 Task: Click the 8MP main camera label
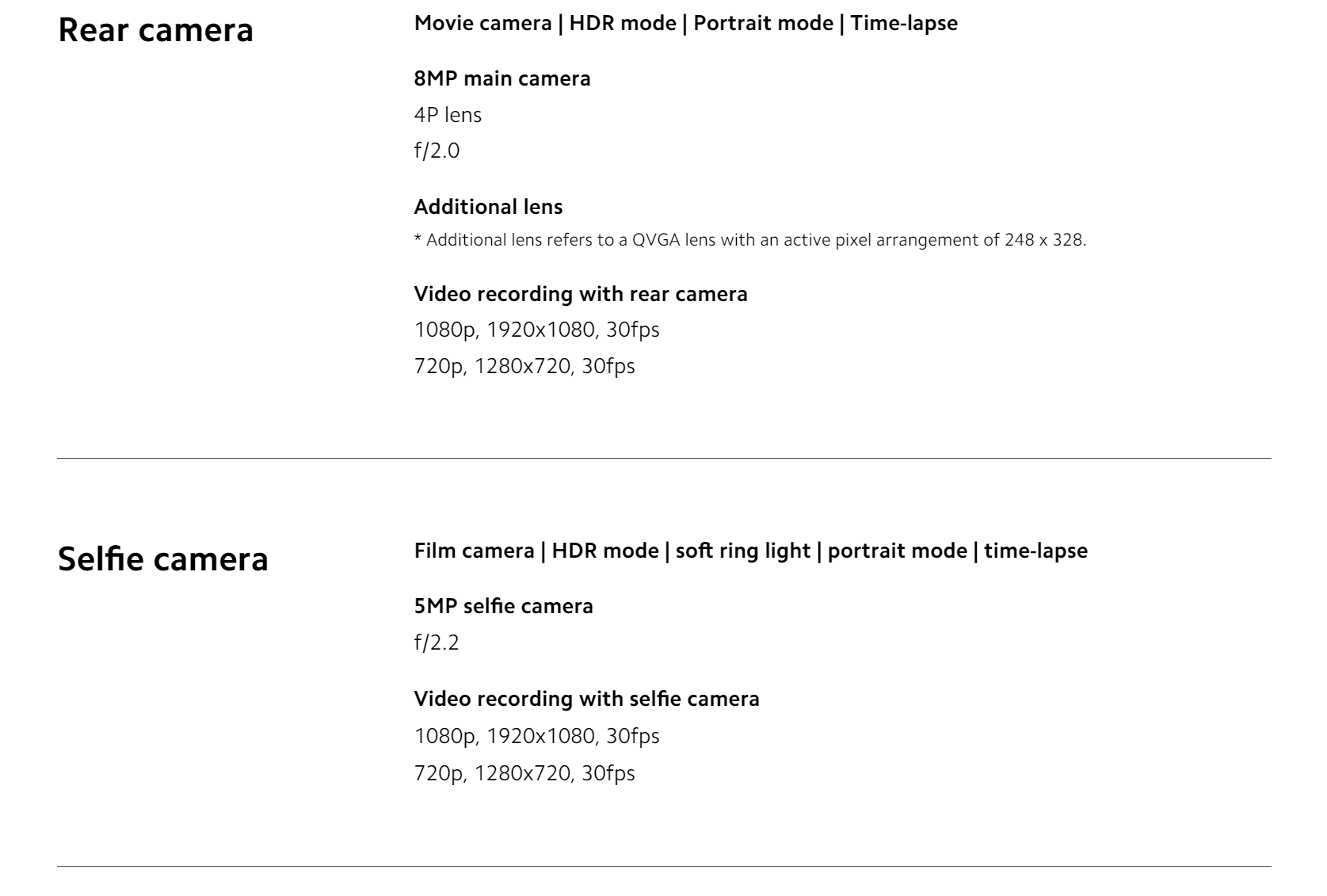coord(502,78)
